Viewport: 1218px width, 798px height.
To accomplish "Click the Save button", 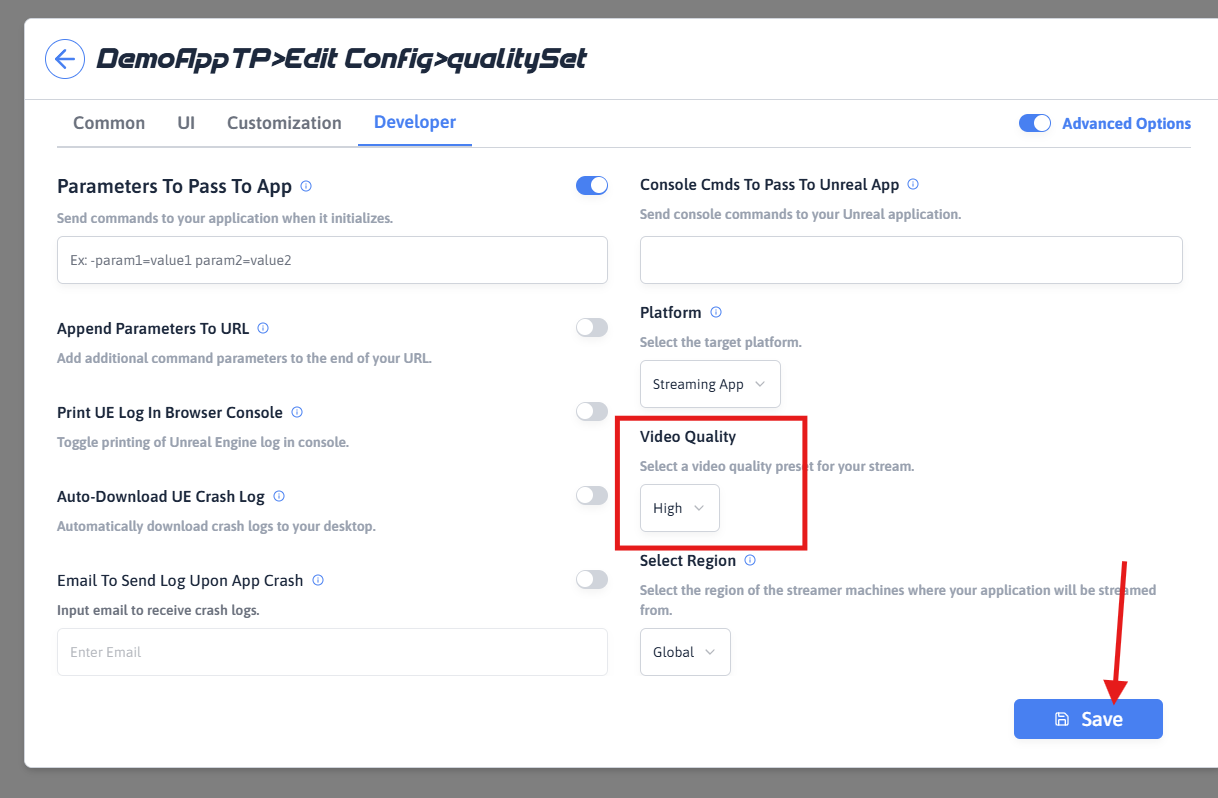I will pyautogui.click(x=1088, y=719).
